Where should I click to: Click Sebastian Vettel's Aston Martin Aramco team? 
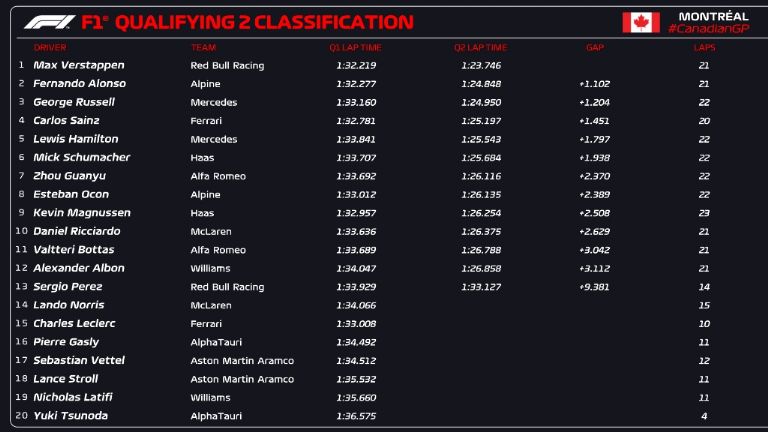[242, 361]
